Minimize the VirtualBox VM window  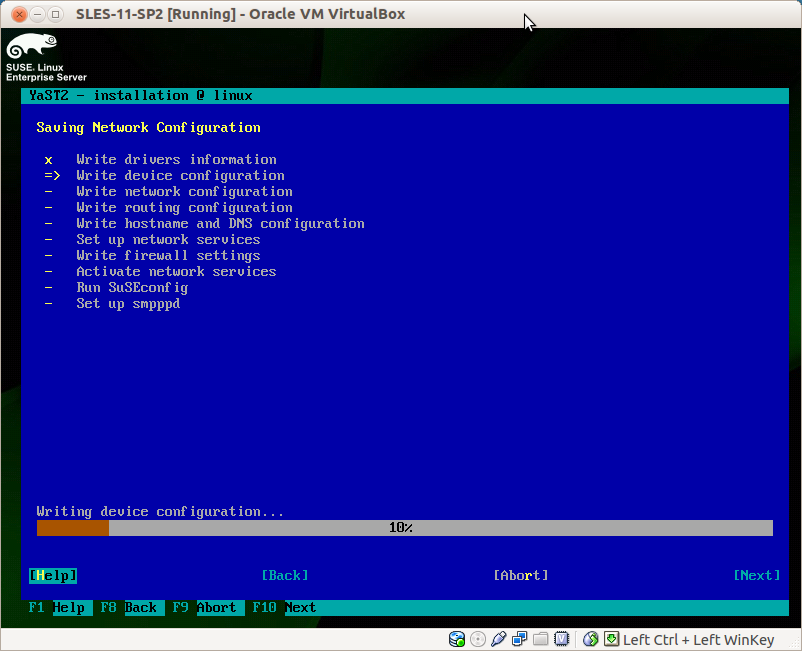pyautogui.click(x=37, y=14)
